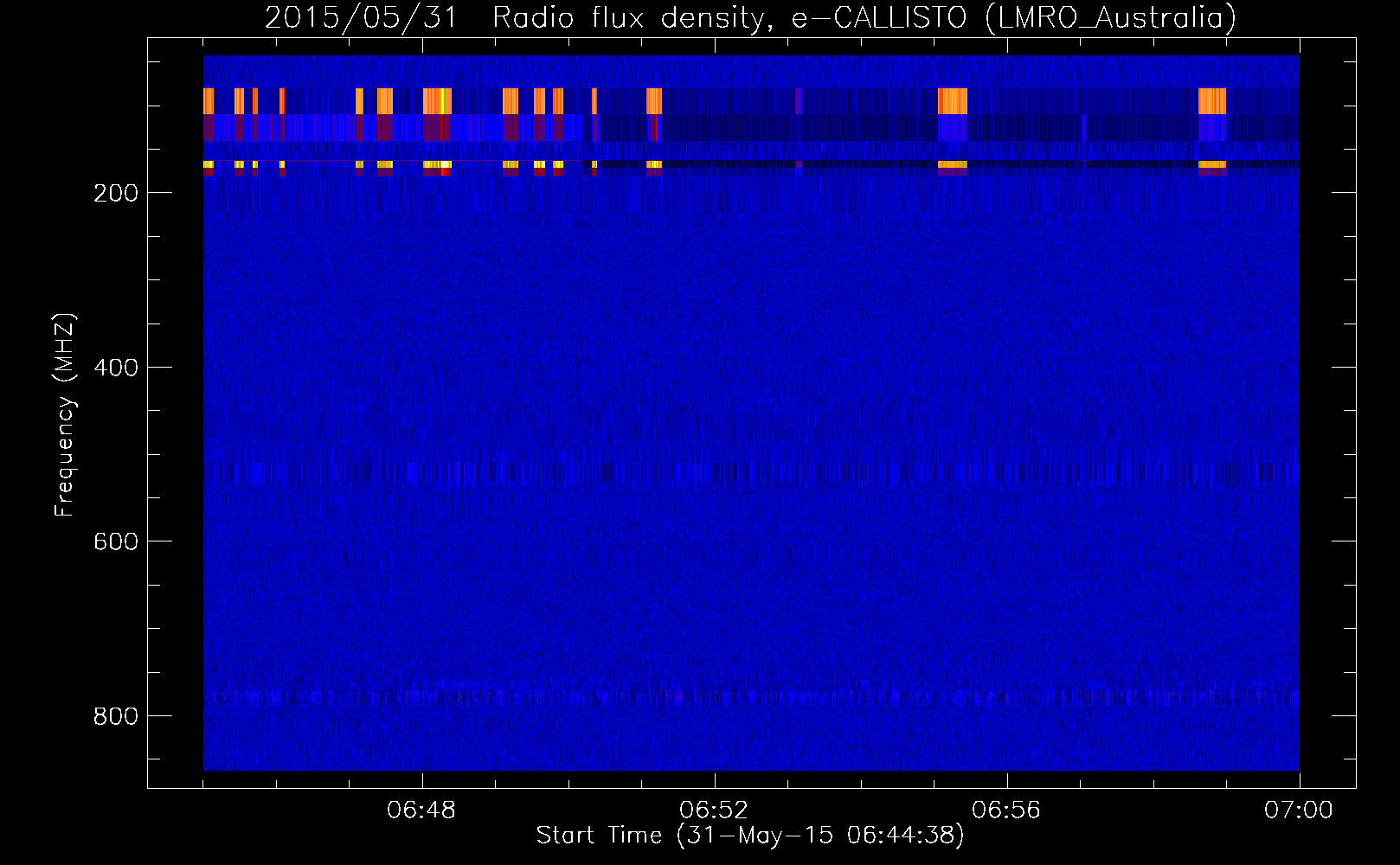Click the 400 frequency tick label
The height and width of the screenshot is (865, 1400).
[x=115, y=368]
